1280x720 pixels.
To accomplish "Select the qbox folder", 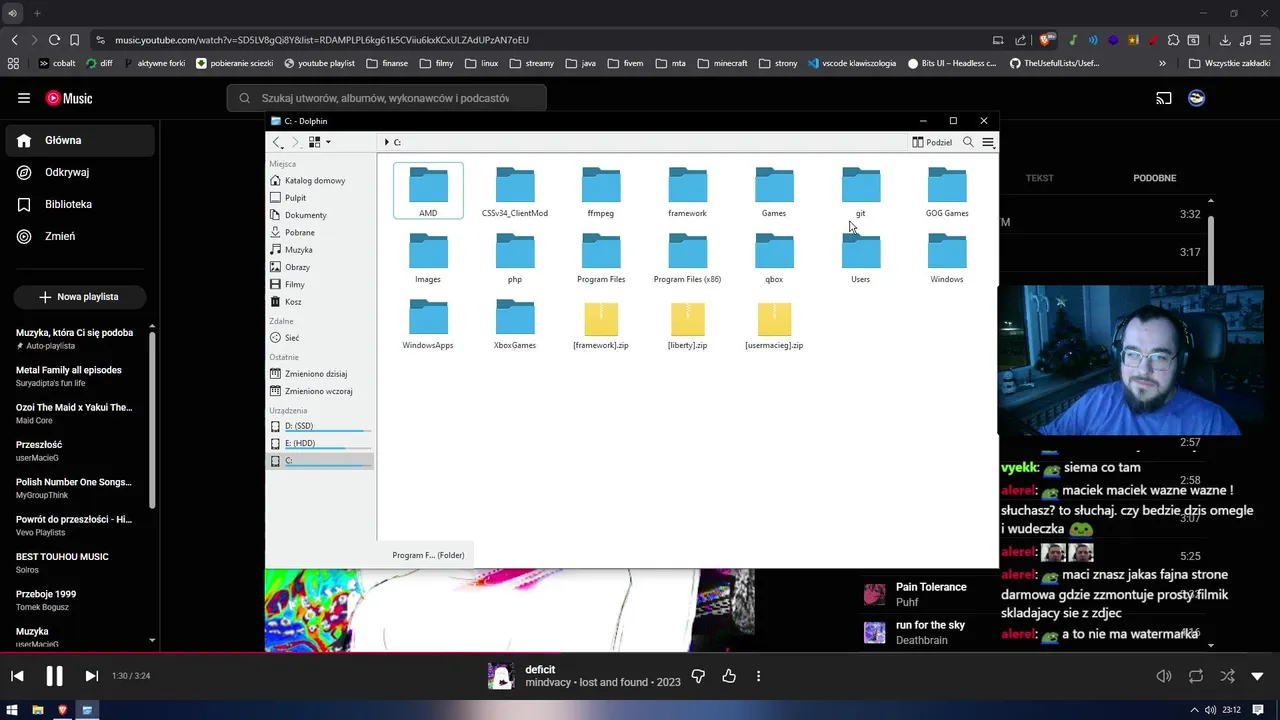I will coord(774,256).
